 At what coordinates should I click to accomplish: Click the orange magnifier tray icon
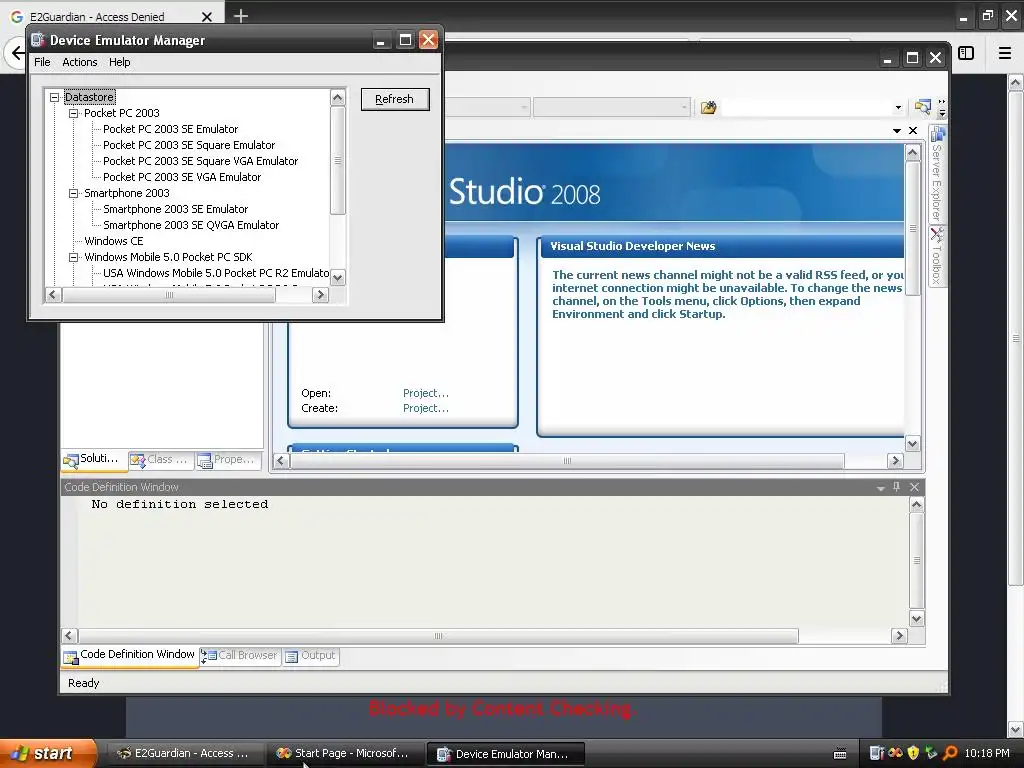[x=950, y=753]
